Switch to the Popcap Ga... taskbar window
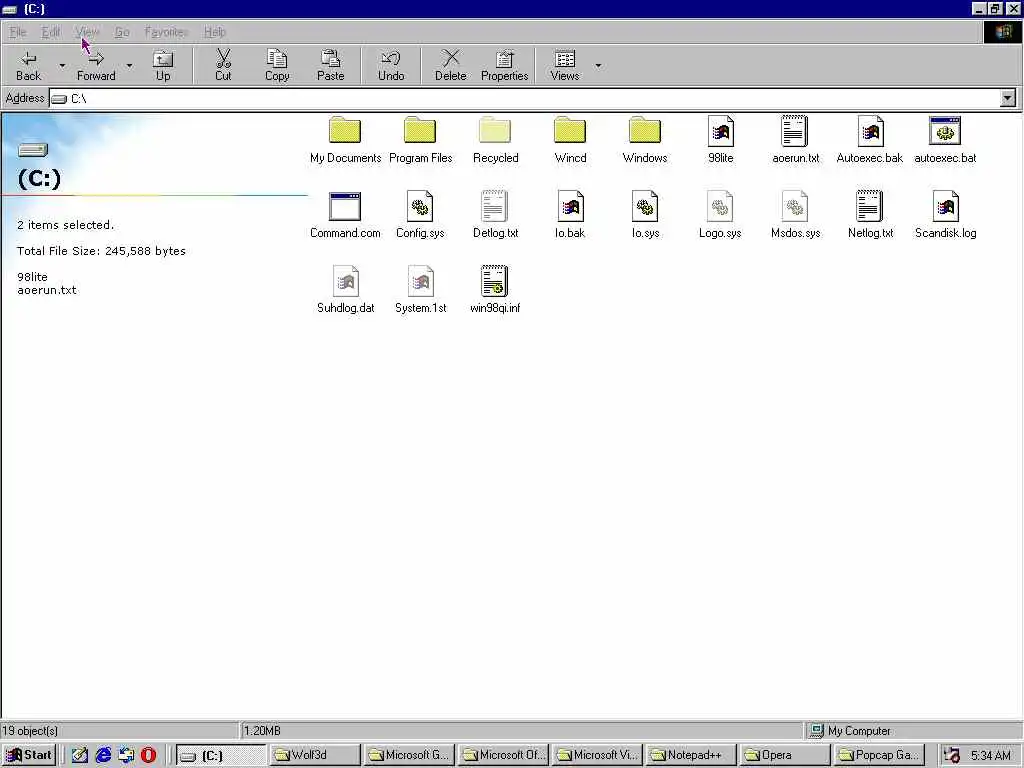Screen dimensions: 1024x768 [x=879, y=756]
